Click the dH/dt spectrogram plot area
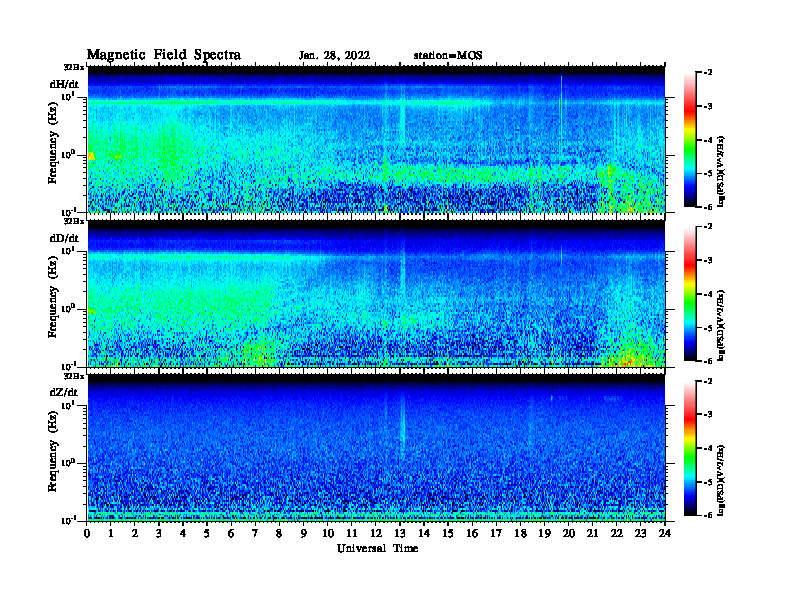This screenshot has width=792, height=612. 376,139
